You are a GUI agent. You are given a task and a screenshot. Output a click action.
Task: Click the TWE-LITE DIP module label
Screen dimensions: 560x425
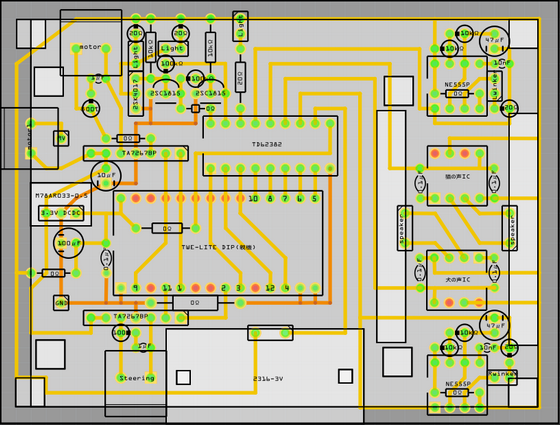[219, 247]
